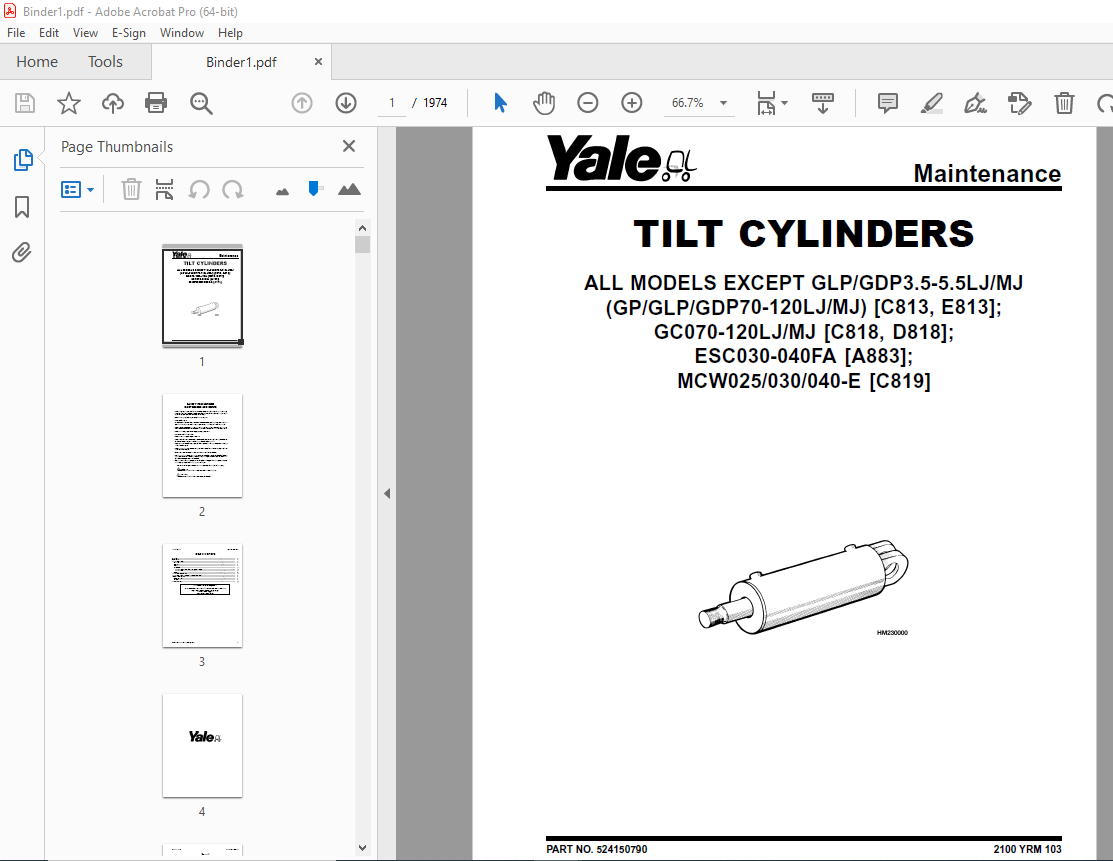Screen dimensions: 1113x861
Task: Select page 4 thumbnail
Action: click(x=202, y=745)
